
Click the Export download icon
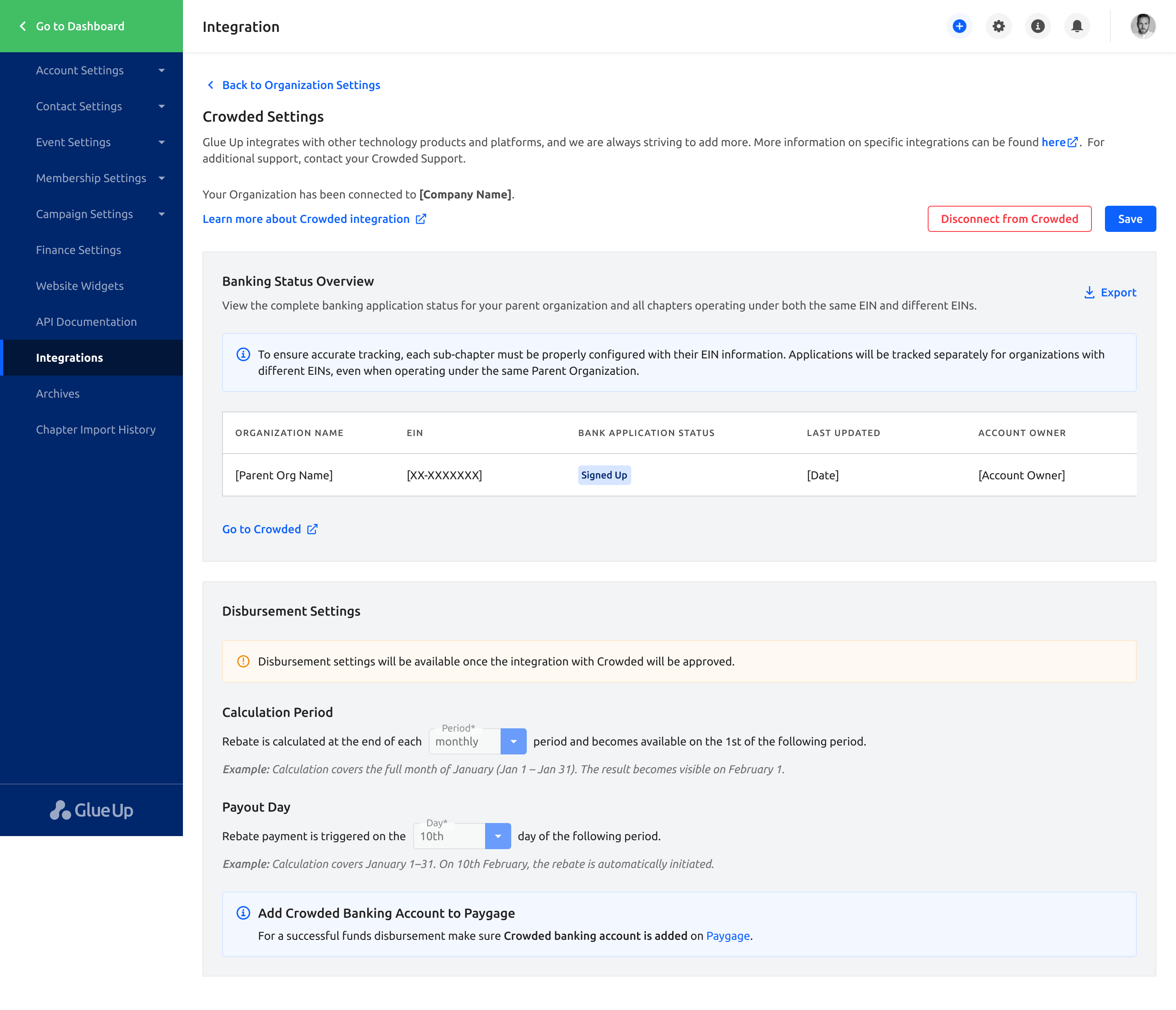1089,292
